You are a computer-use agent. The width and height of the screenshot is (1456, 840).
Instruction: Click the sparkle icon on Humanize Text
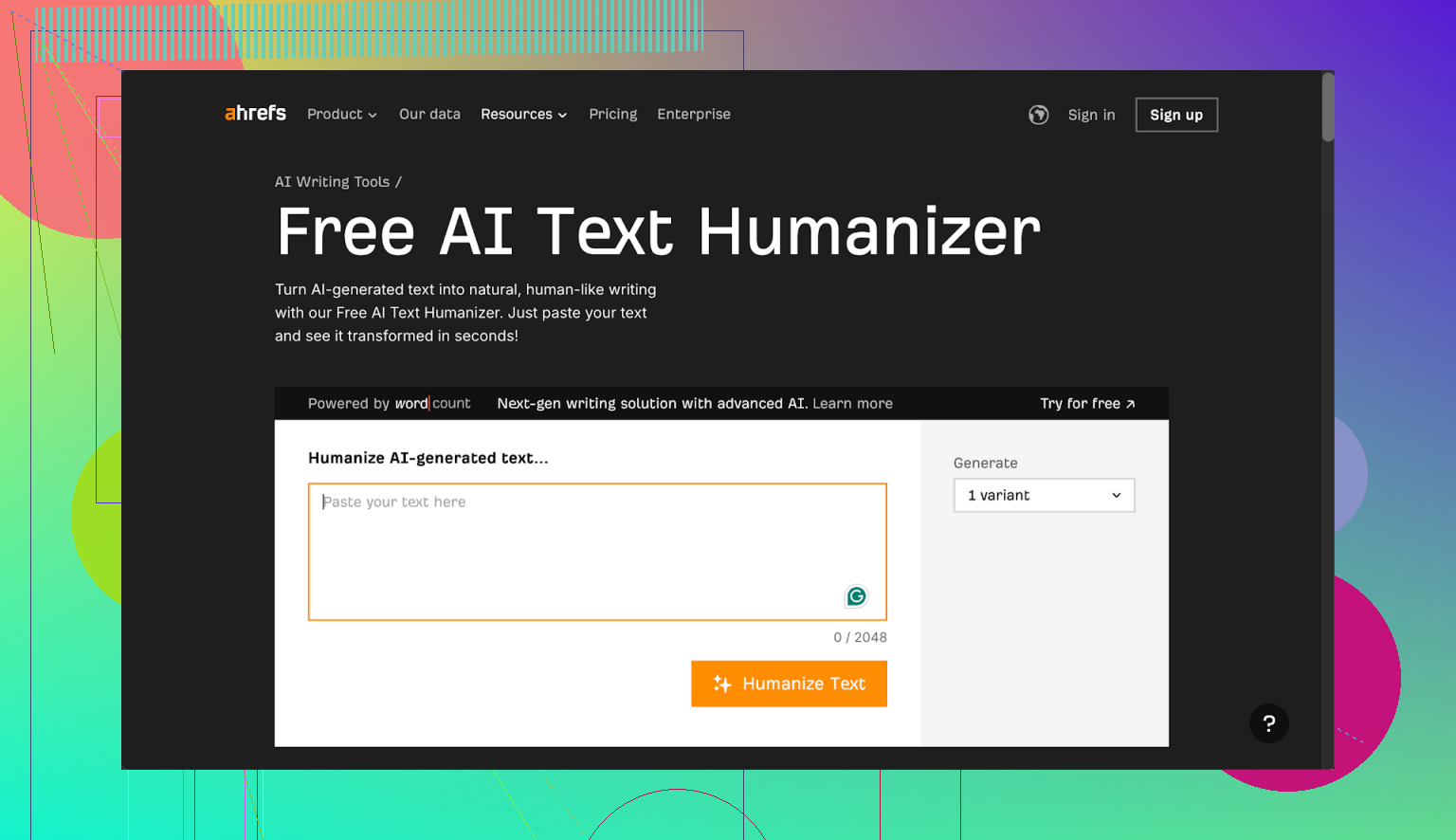721,684
